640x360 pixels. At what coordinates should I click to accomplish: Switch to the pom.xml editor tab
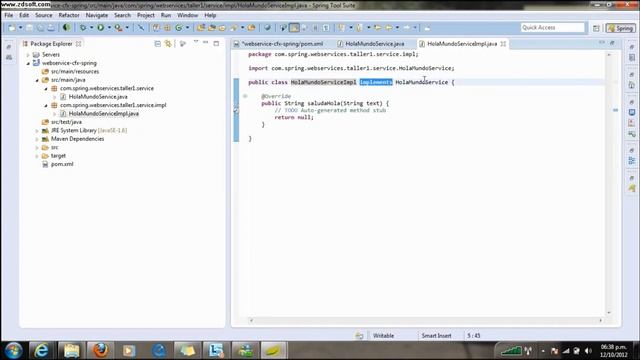pos(282,44)
